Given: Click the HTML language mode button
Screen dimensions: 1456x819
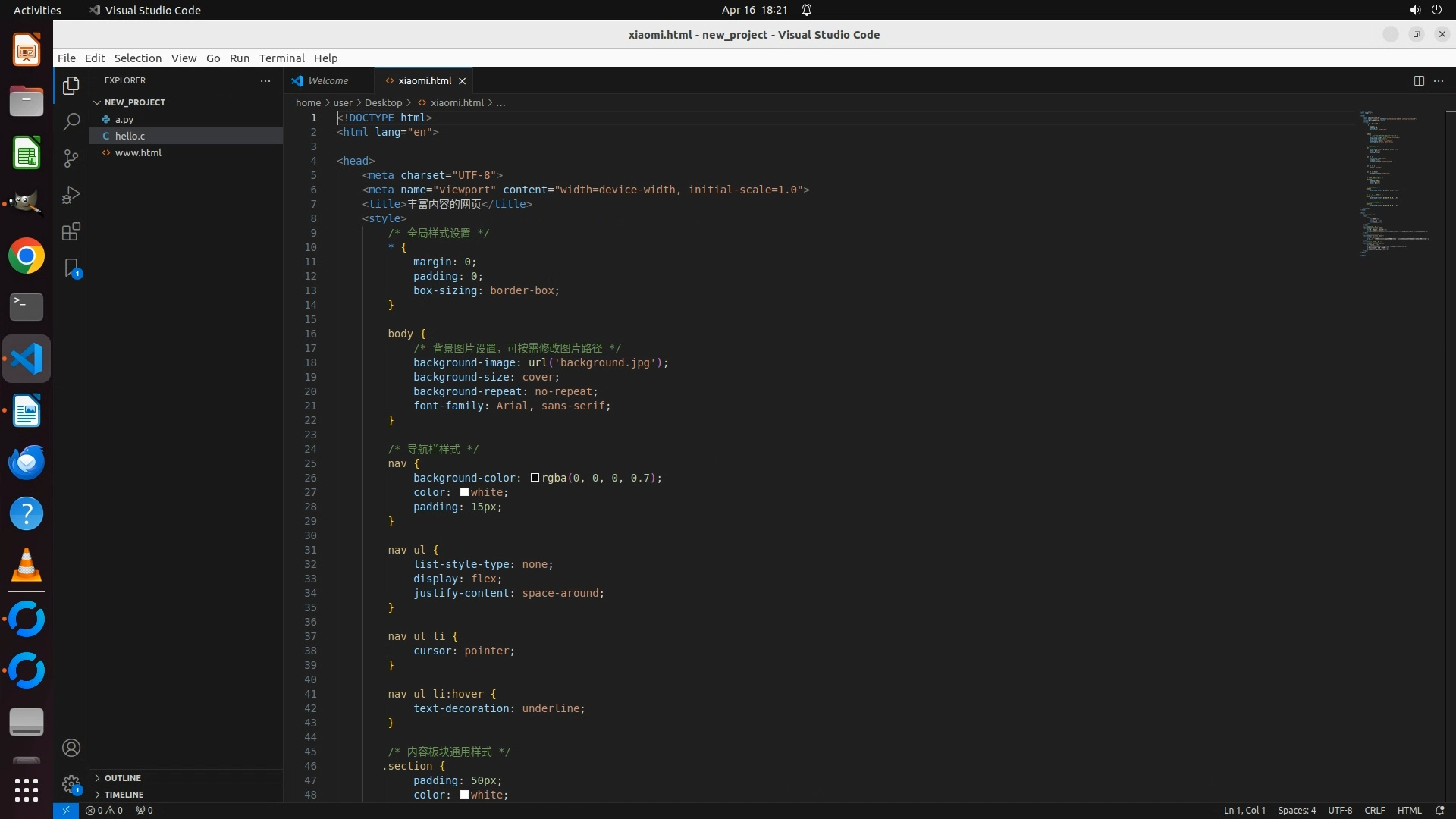Looking at the screenshot, I should coord(1409,811).
